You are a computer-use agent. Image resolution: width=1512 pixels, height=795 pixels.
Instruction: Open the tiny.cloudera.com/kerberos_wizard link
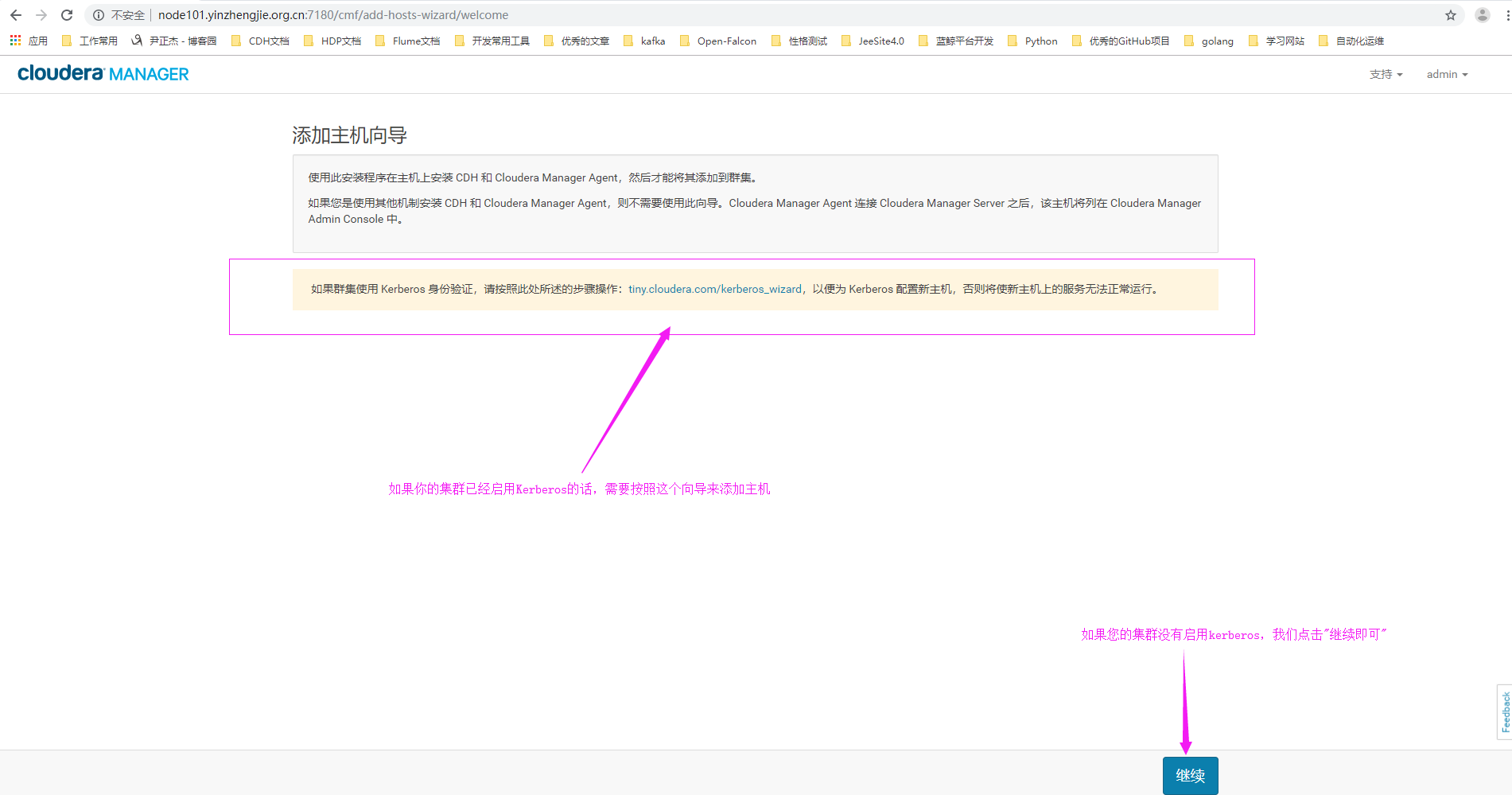[x=715, y=289]
